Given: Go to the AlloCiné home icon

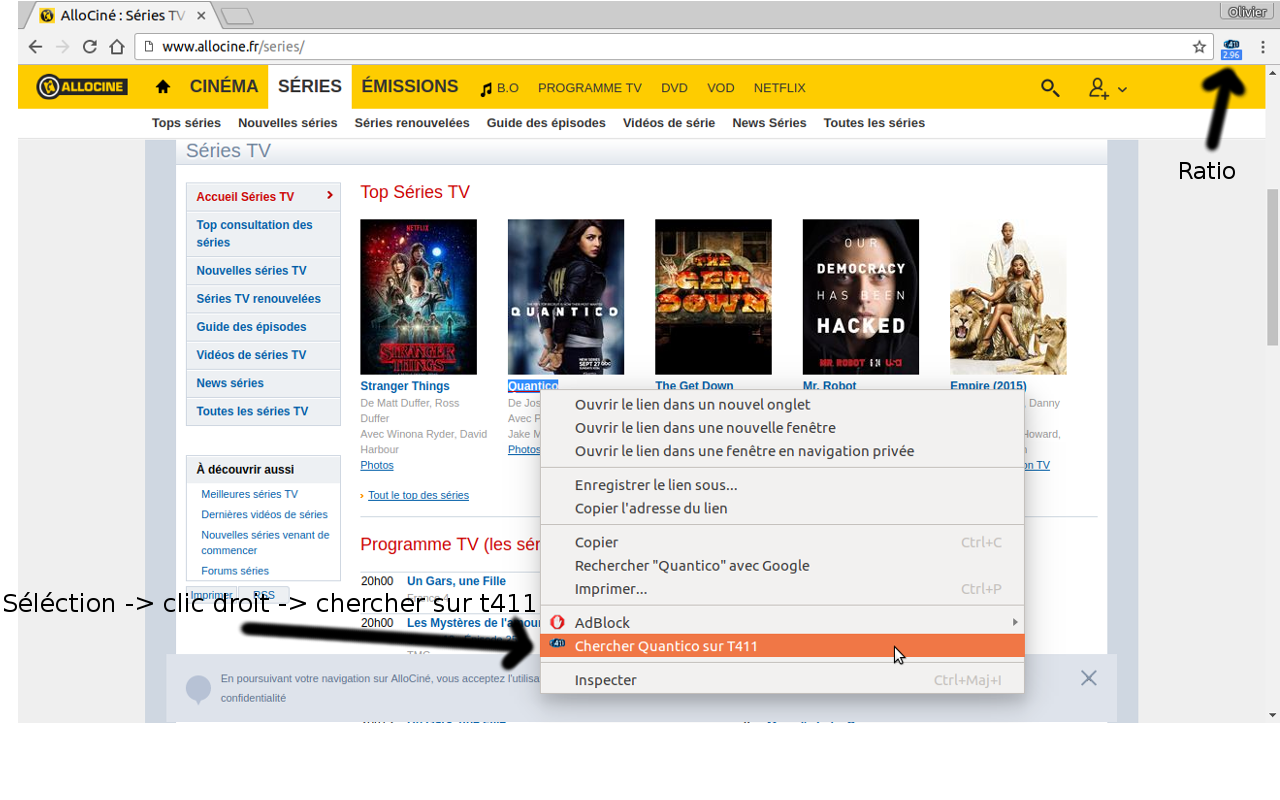Looking at the screenshot, I should [x=163, y=87].
